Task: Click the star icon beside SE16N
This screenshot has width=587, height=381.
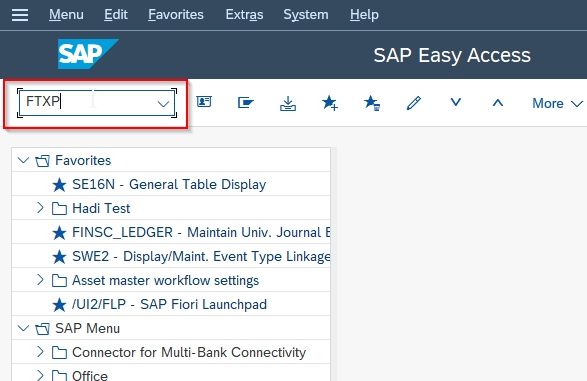Action: pyautogui.click(x=59, y=185)
